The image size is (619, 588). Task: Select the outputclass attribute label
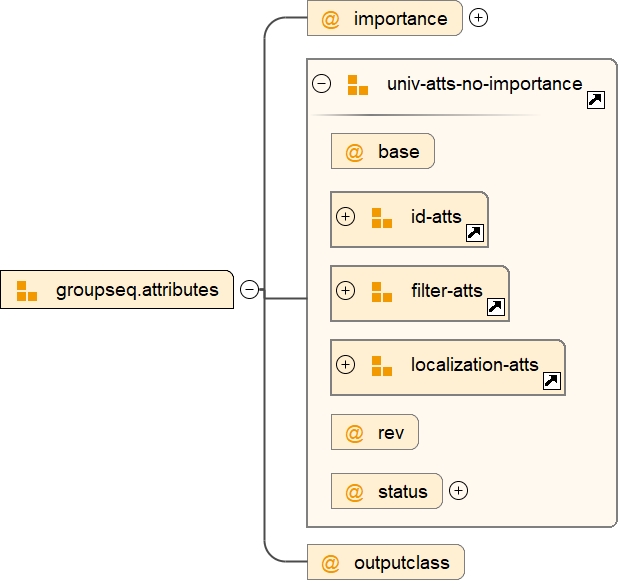[x=401, y=562]
